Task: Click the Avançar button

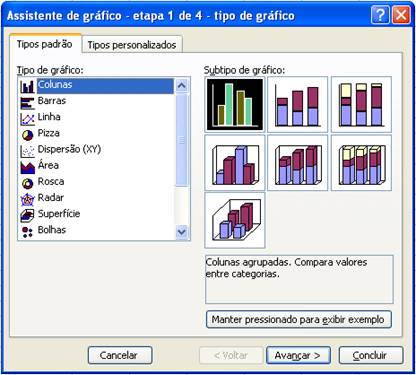Action: 298,355
